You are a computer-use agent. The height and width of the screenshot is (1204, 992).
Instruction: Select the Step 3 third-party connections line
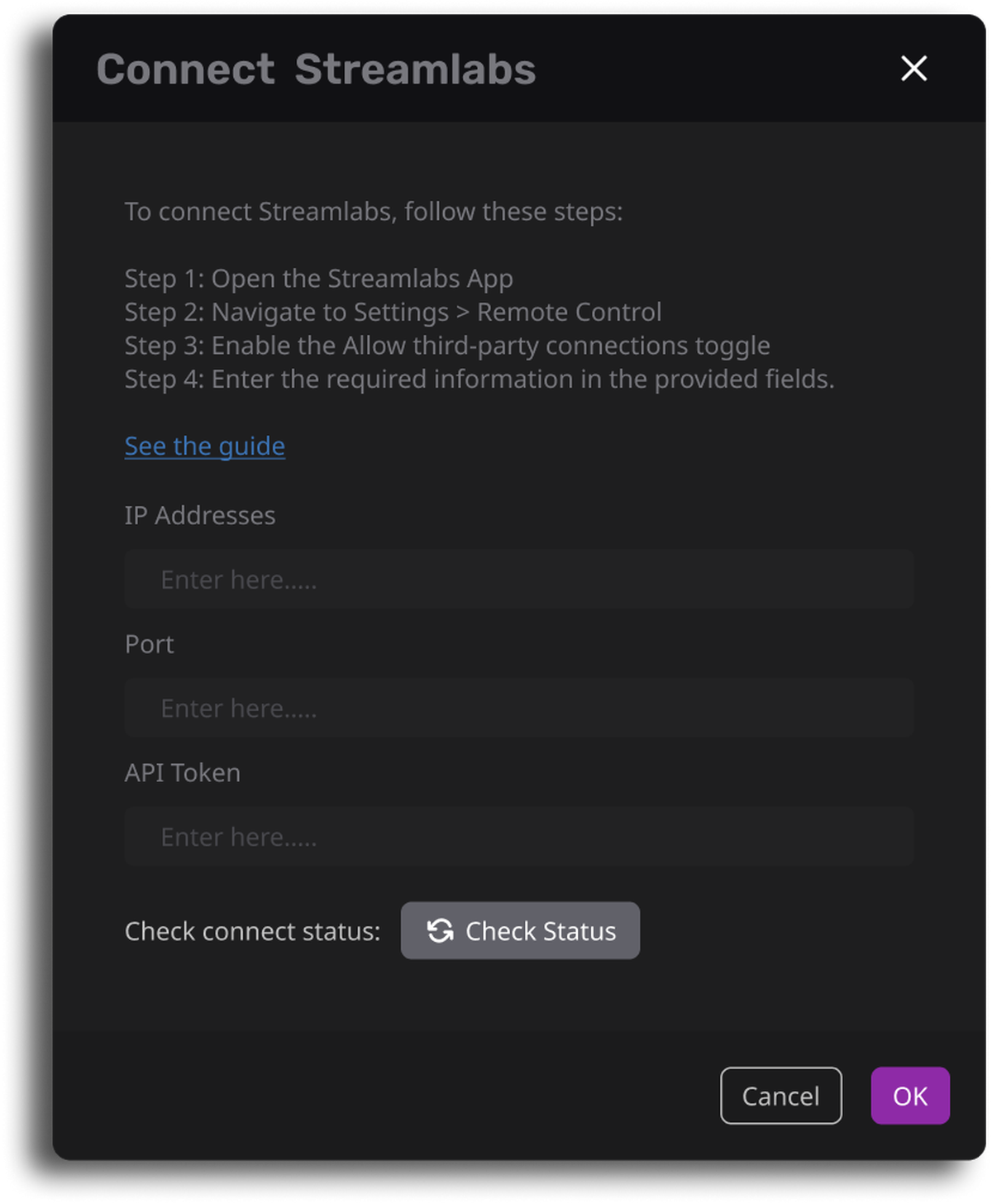pyautogui.click(x=447, y=346)
